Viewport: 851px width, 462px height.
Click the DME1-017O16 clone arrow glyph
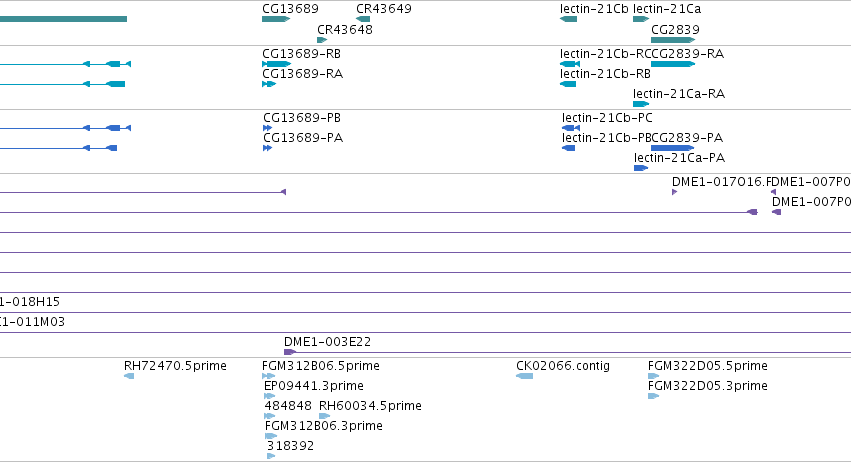pos(675,192)
